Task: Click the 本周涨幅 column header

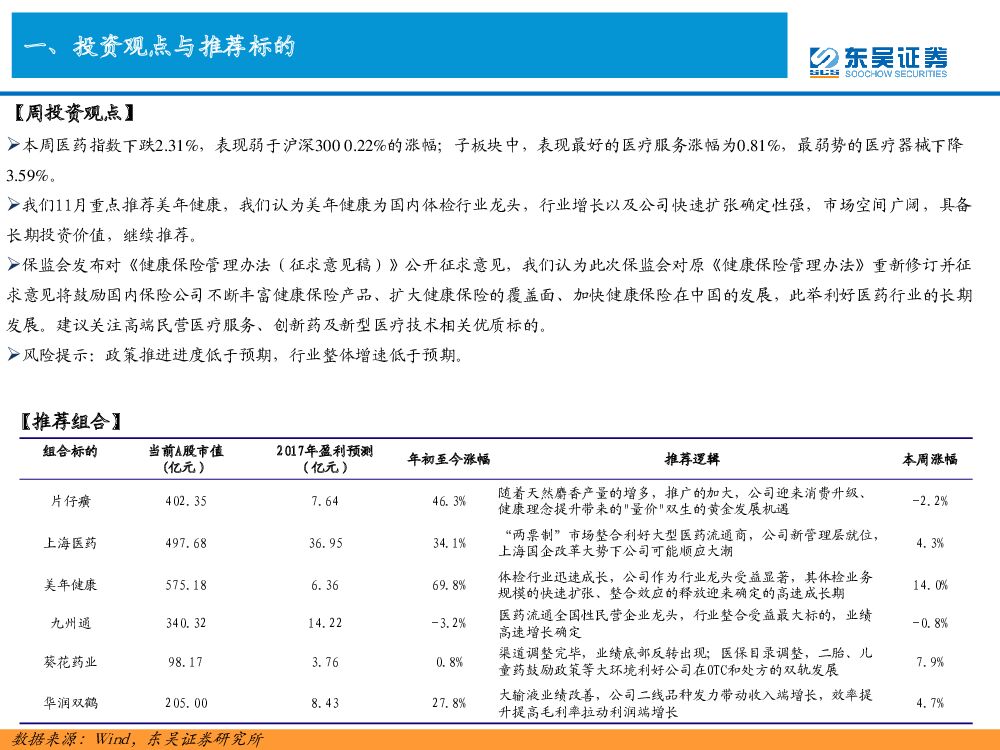Action: [930, 459]
